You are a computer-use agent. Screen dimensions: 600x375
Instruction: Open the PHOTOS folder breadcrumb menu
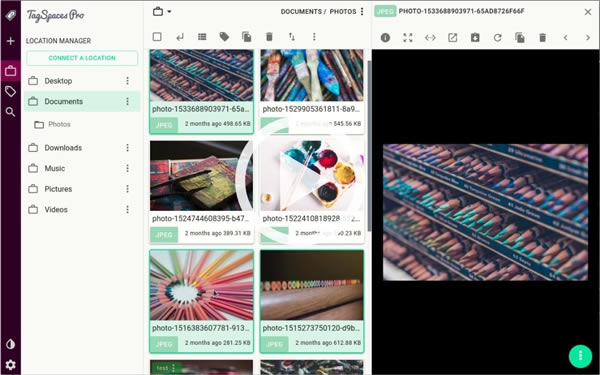pos(362,11)
